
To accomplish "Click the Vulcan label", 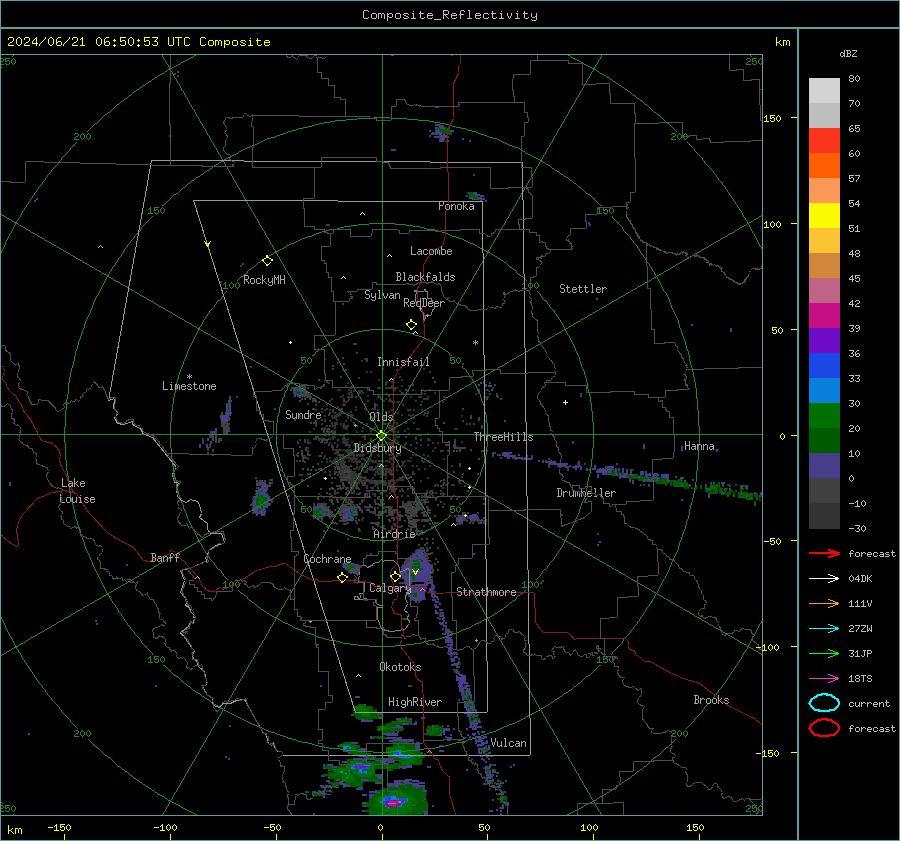I will tap(508, 743).
